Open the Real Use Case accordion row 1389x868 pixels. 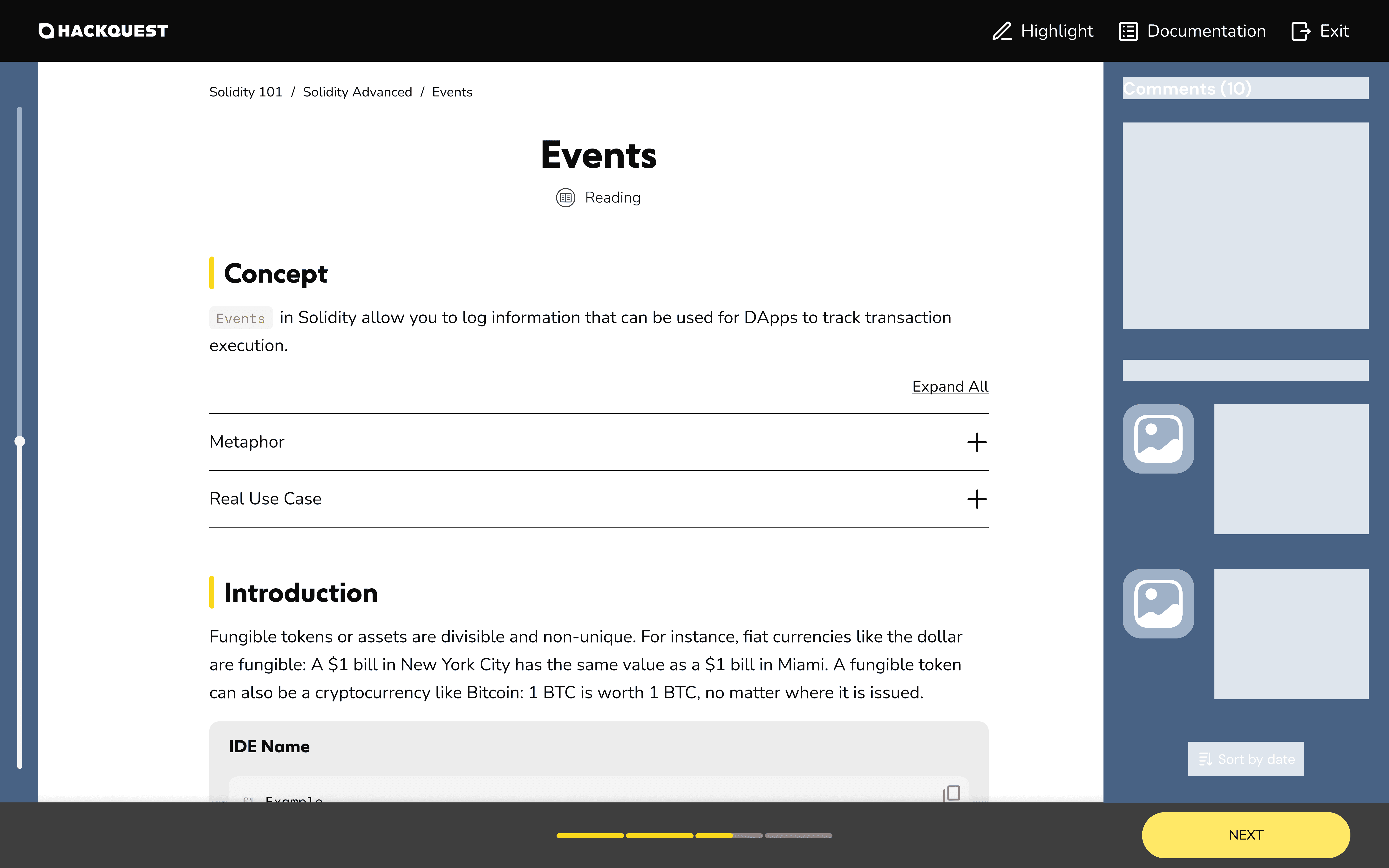pyautogui.click(x=599, y=499)
